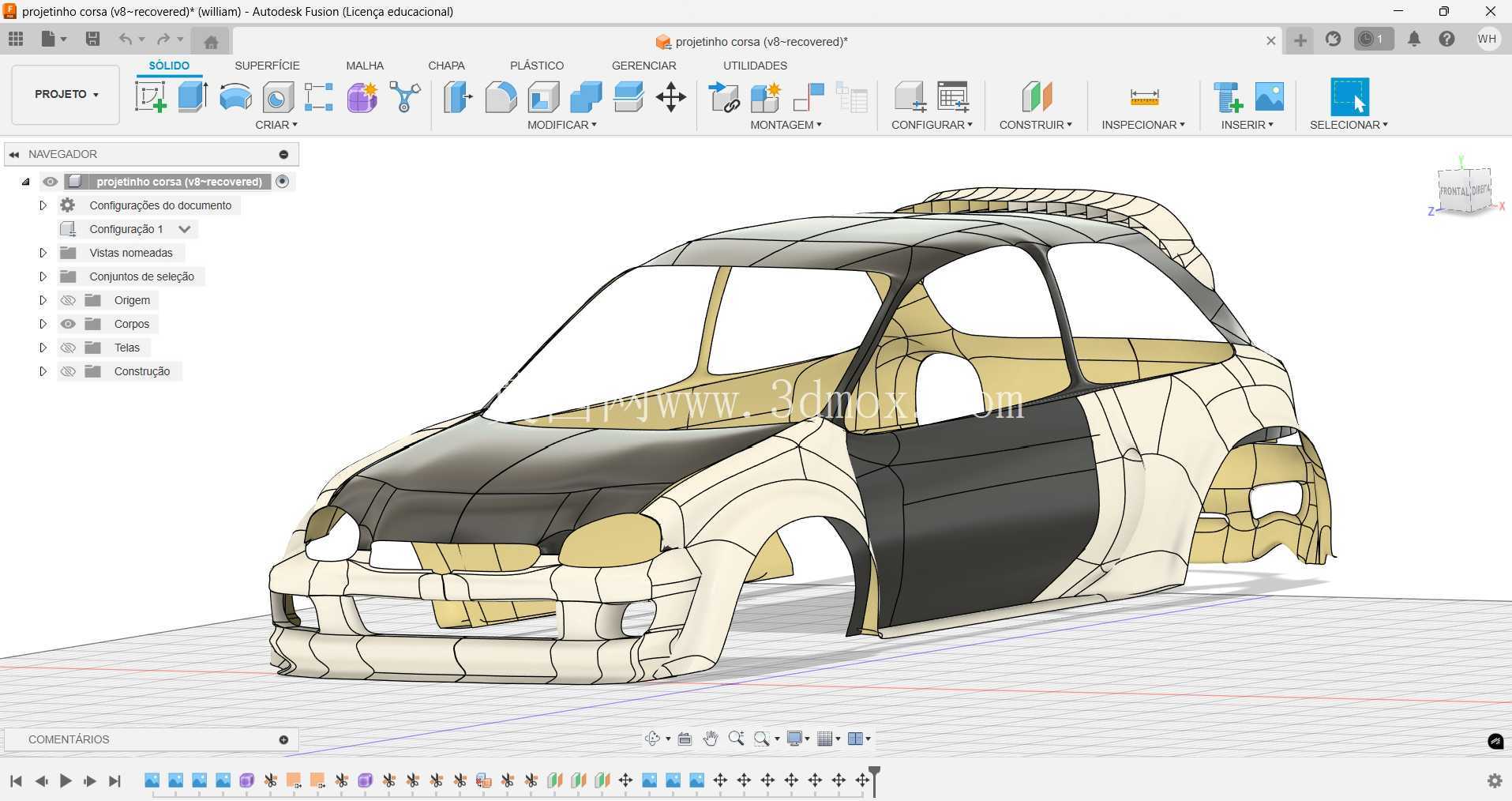Open the PROJETO workspace dropdown
1512x801 pixels.
(66, 94)
